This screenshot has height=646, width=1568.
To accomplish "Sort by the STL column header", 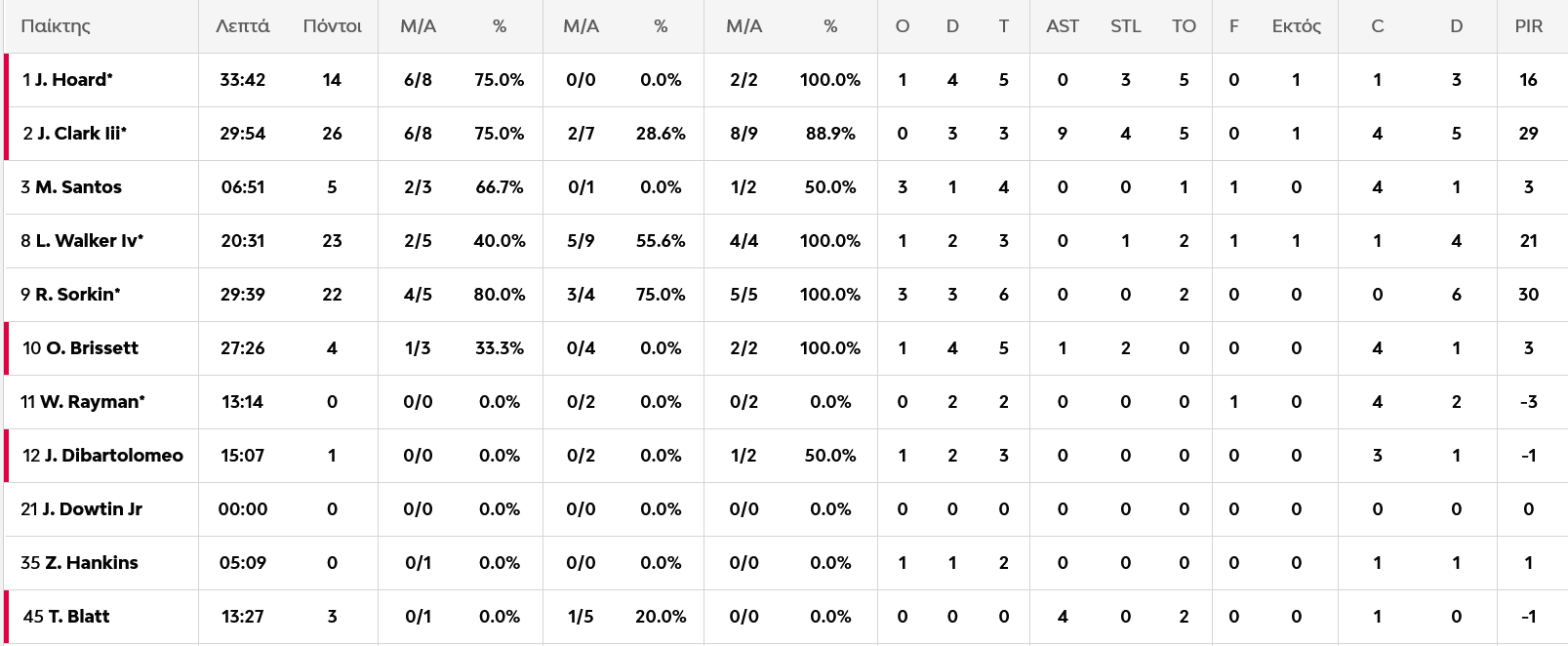I will click(x=1125, y=26).
